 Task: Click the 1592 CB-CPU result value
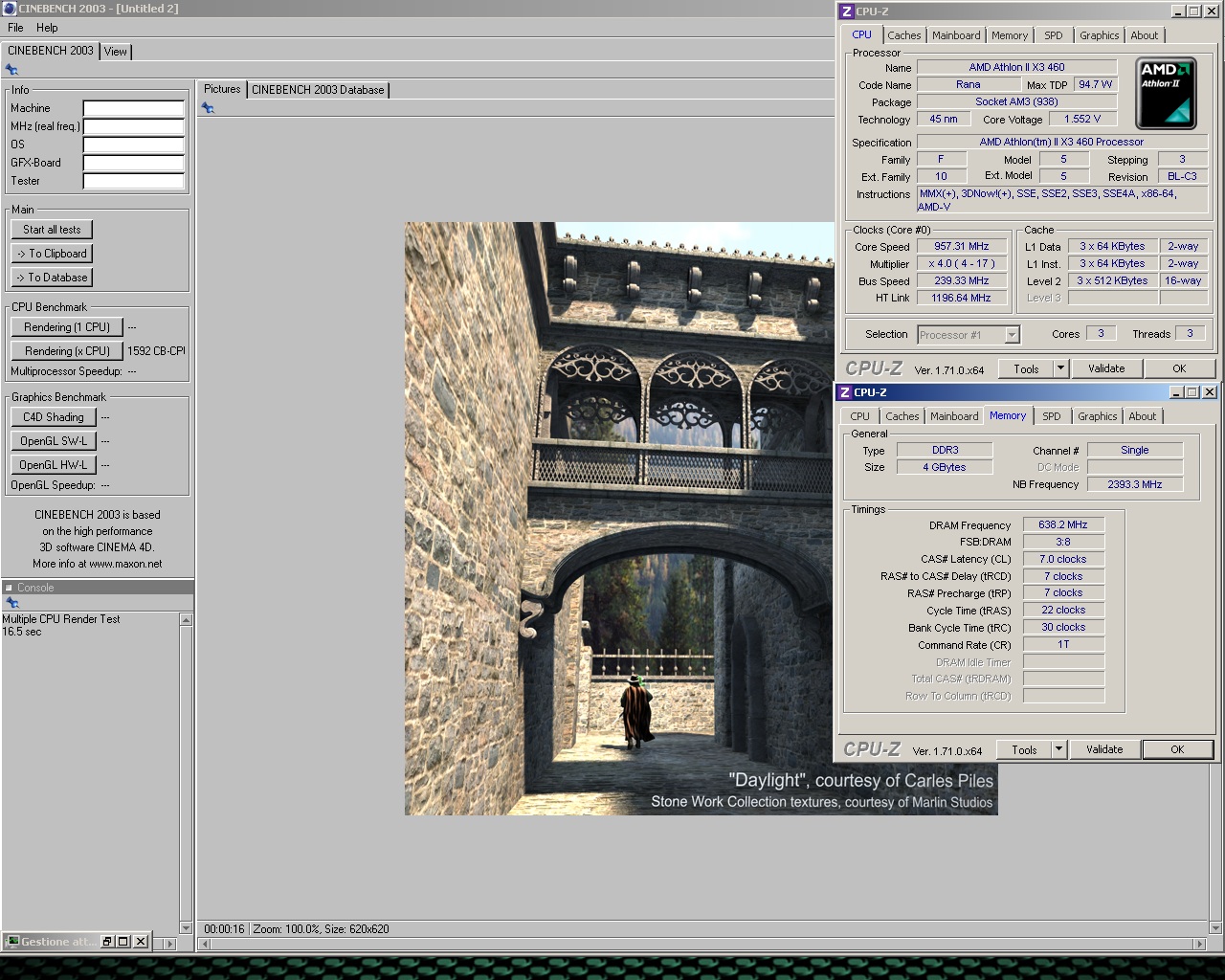coord(156,351)
